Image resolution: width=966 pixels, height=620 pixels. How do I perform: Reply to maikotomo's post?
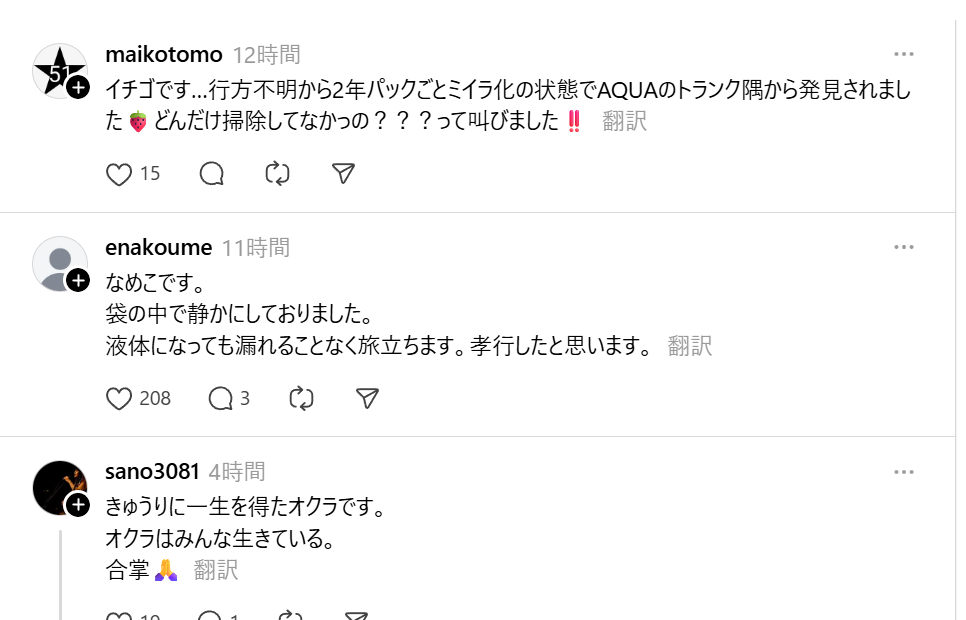coord(211,174)
